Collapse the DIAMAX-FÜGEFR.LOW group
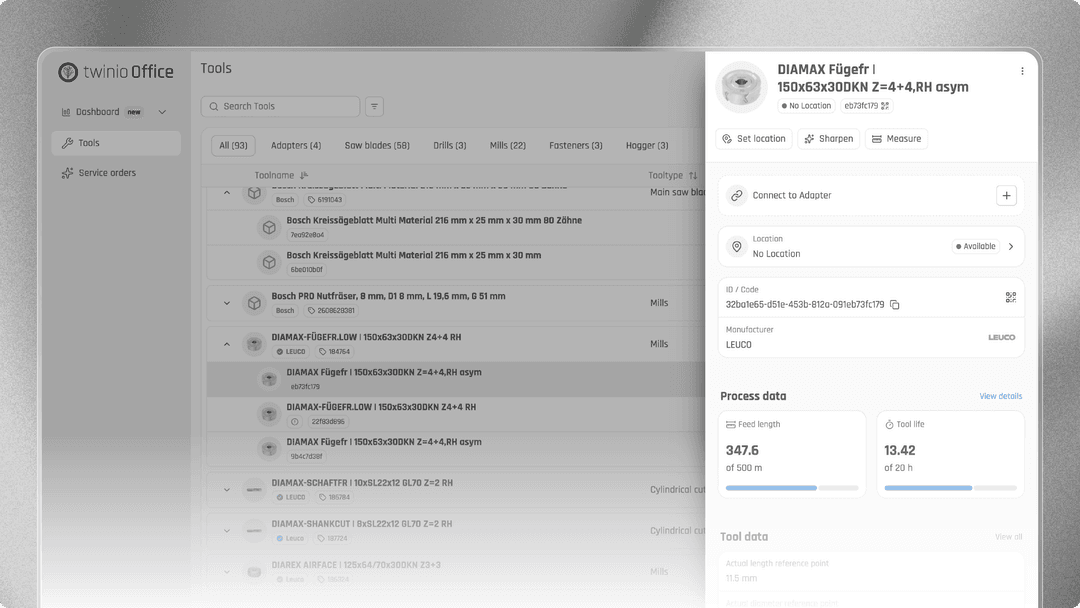Screen dimensions: 1080x608 [227, 344]
